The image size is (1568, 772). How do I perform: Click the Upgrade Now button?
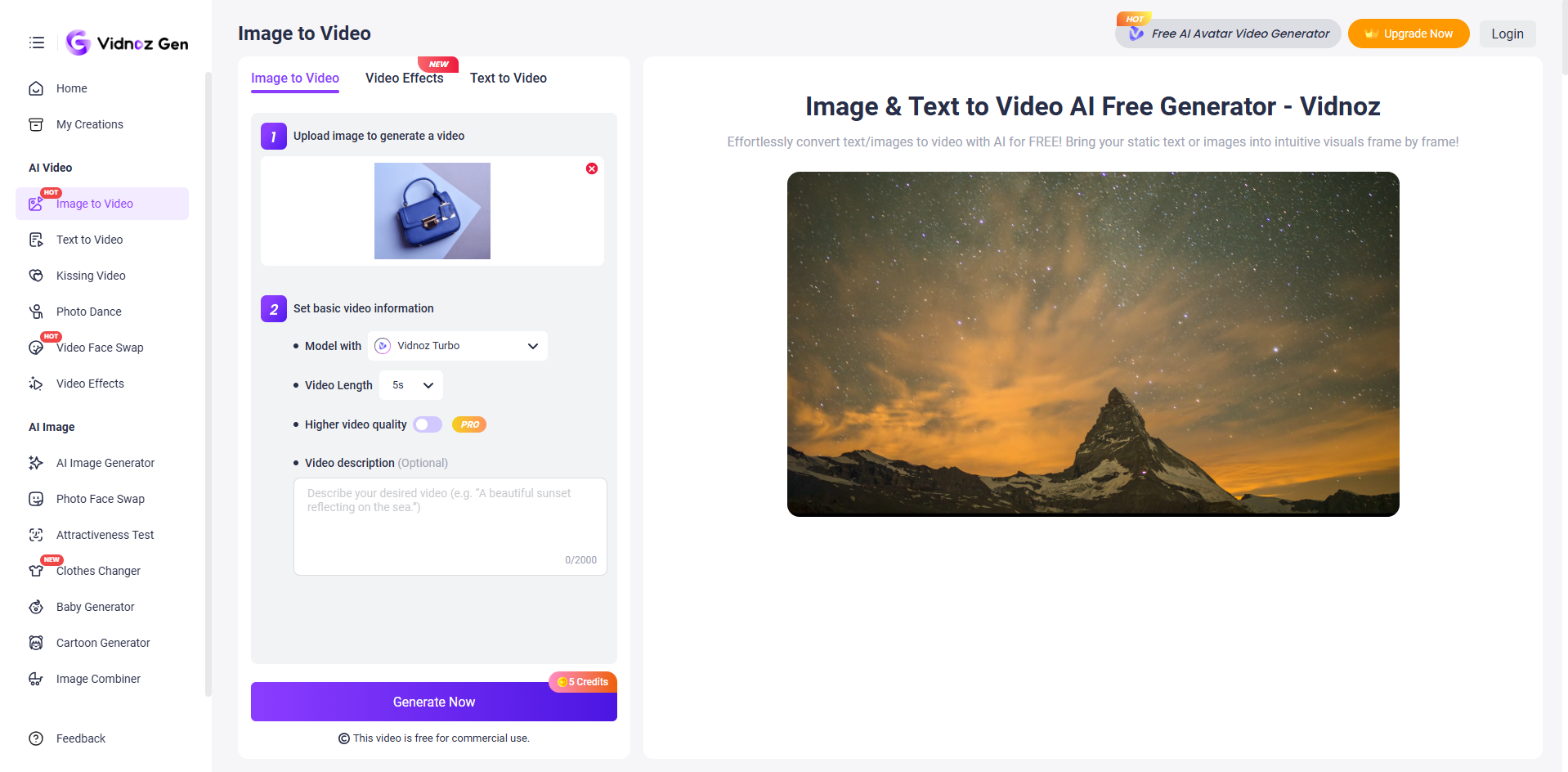(x=1408, y=34)
